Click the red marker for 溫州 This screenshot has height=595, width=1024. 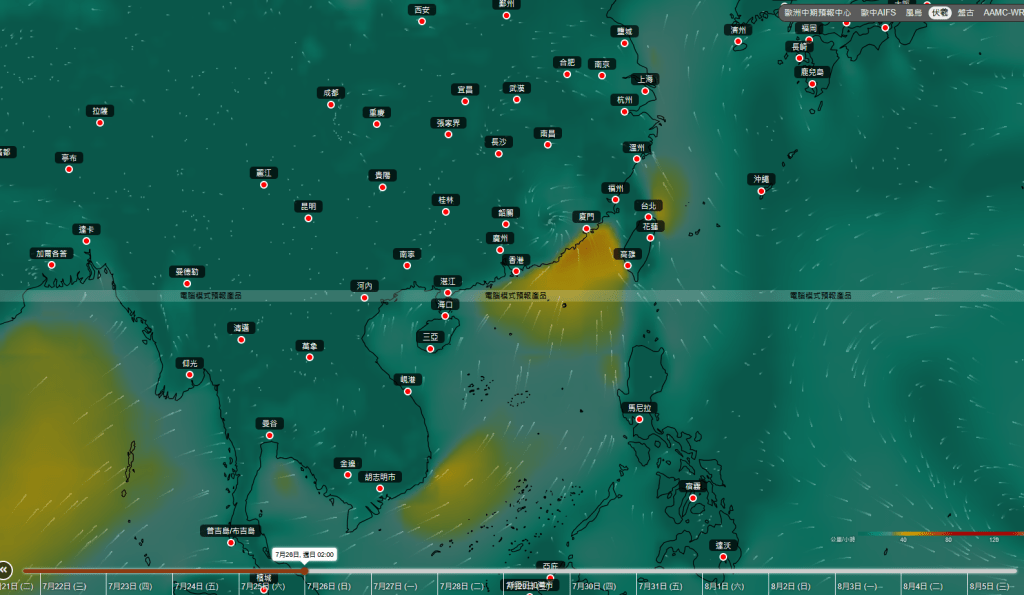tap(637, 159)
